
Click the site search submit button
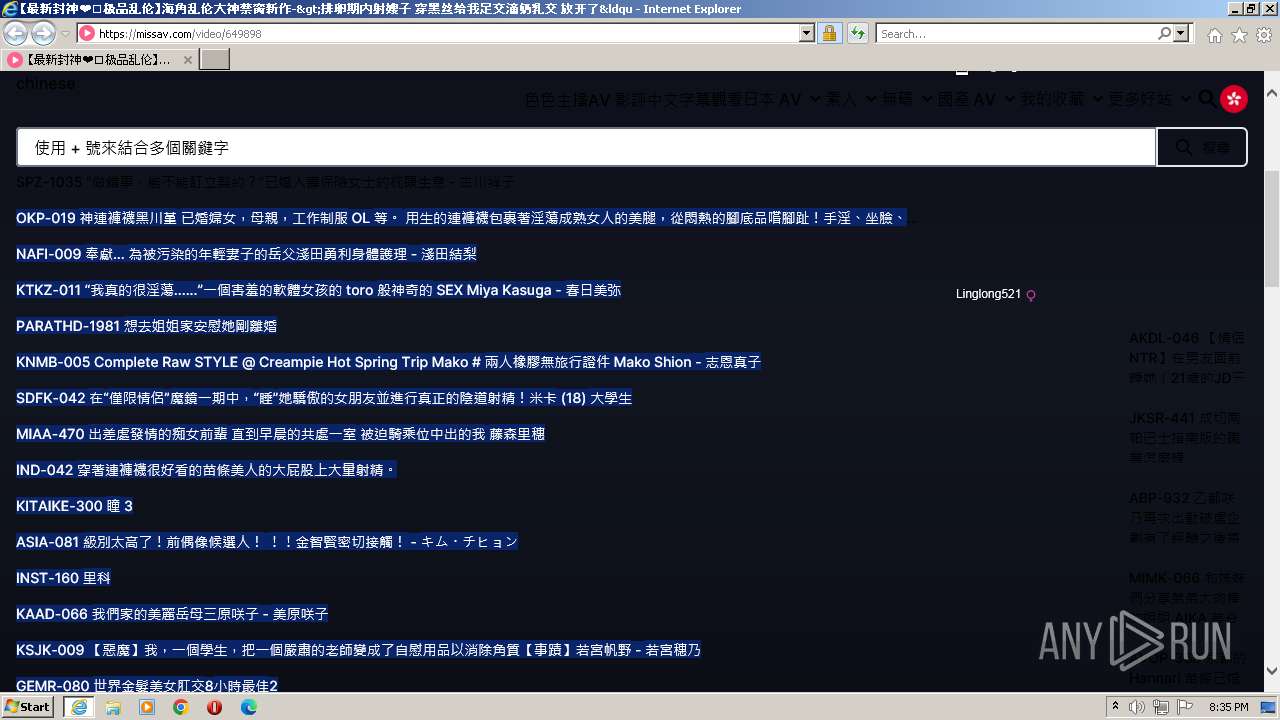1202,147
